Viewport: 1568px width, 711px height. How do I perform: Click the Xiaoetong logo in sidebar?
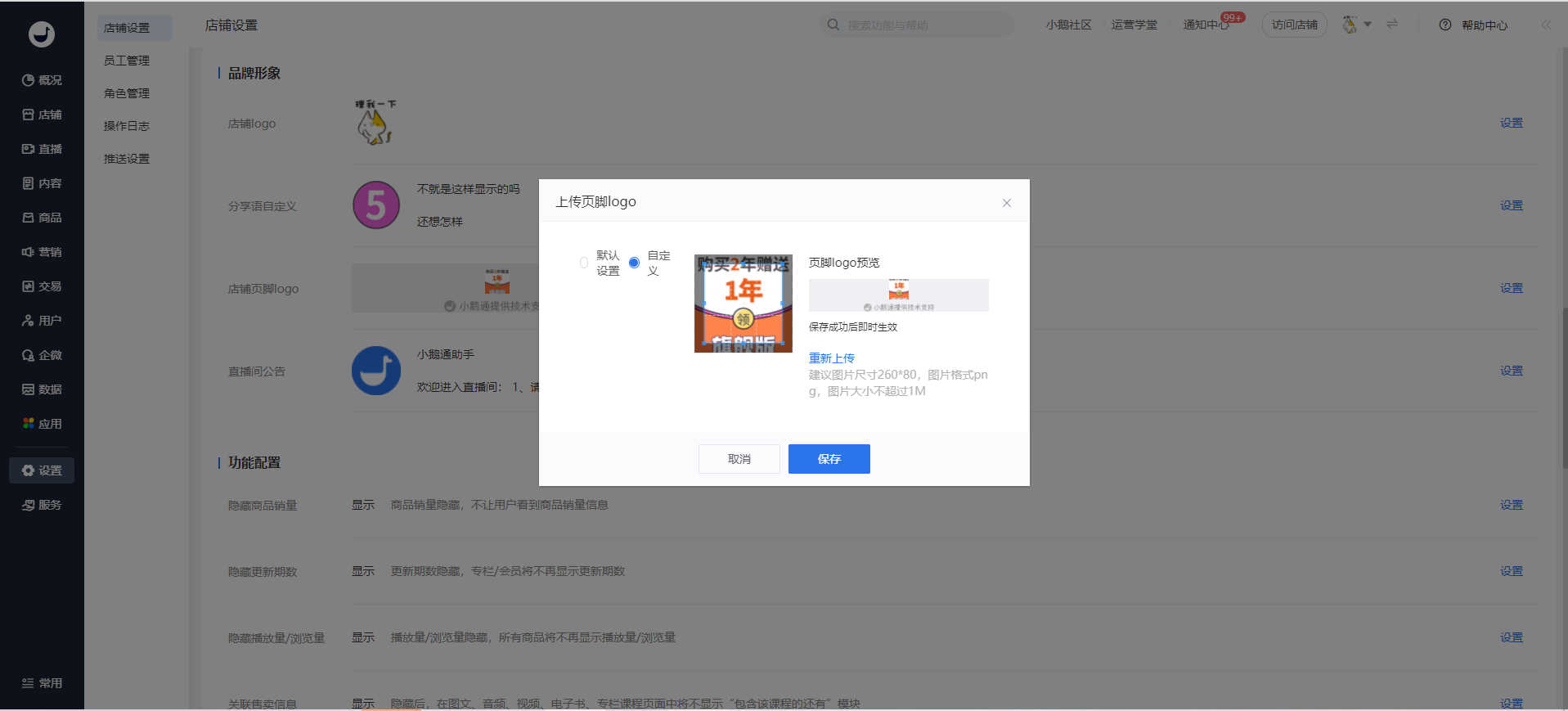click(x=42, y=34)
